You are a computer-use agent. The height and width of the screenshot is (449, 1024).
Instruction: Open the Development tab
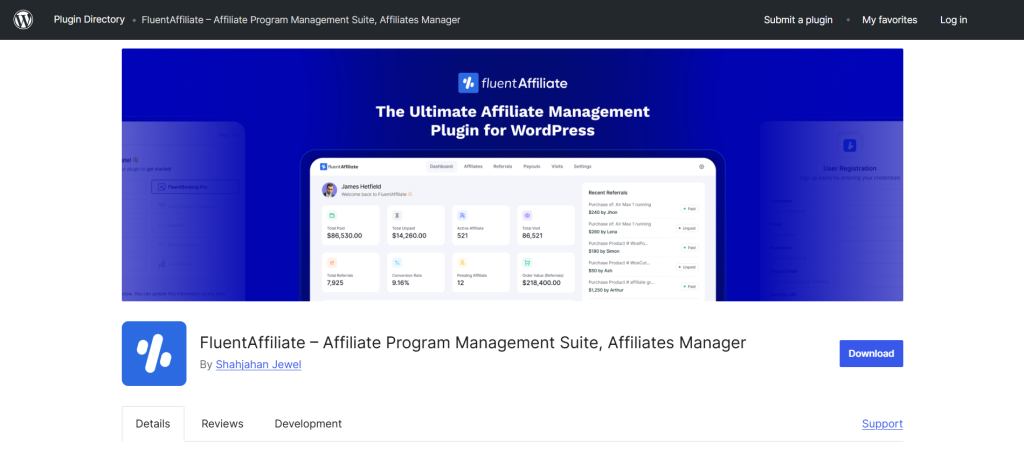click(308, 424)
